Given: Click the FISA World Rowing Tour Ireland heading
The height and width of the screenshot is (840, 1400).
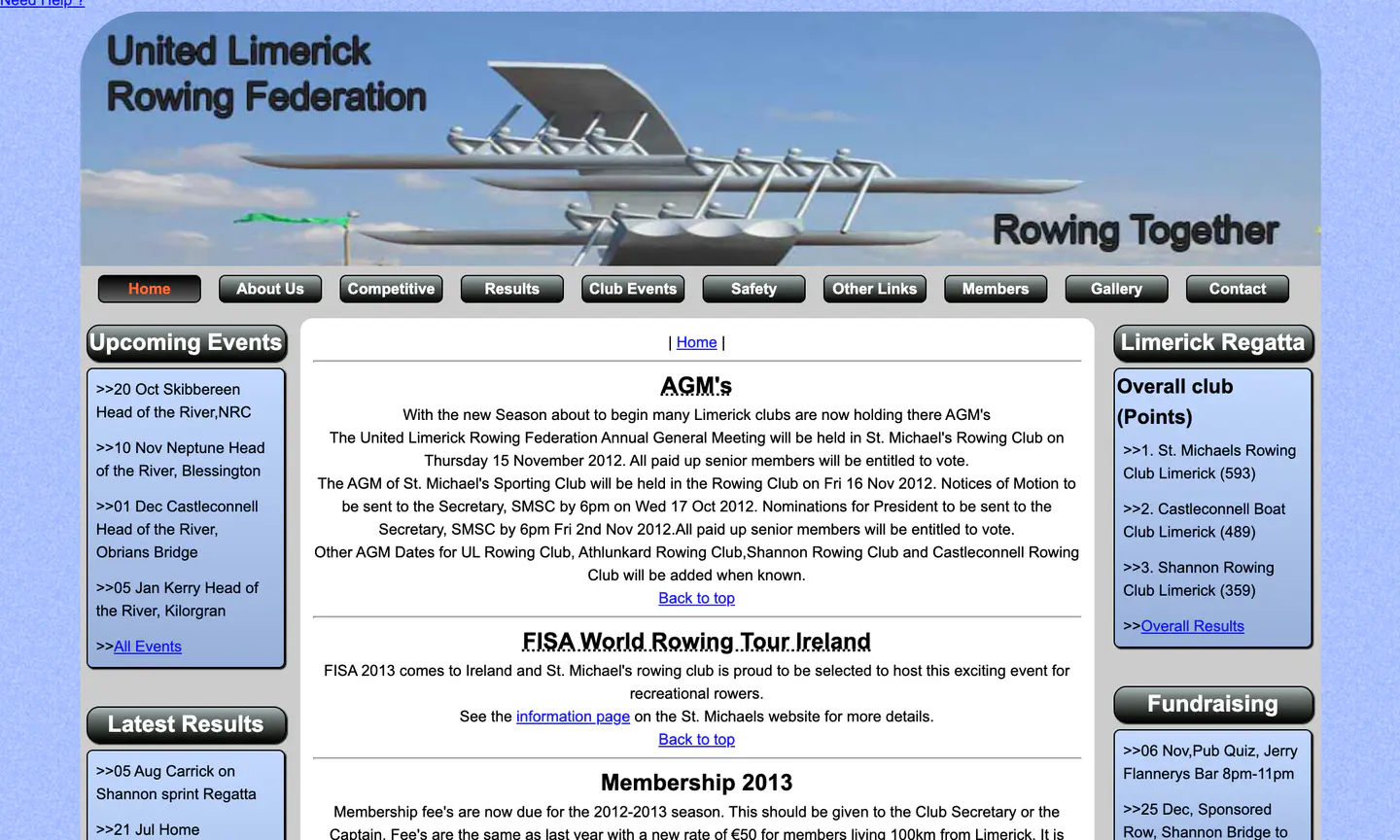Looking at the screenshot, I should click(x=696, y=642).
